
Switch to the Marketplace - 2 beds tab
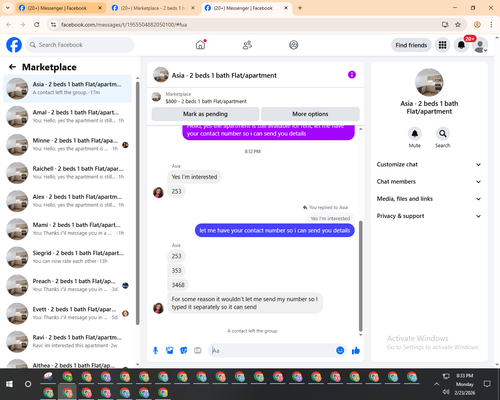point(153,8)
